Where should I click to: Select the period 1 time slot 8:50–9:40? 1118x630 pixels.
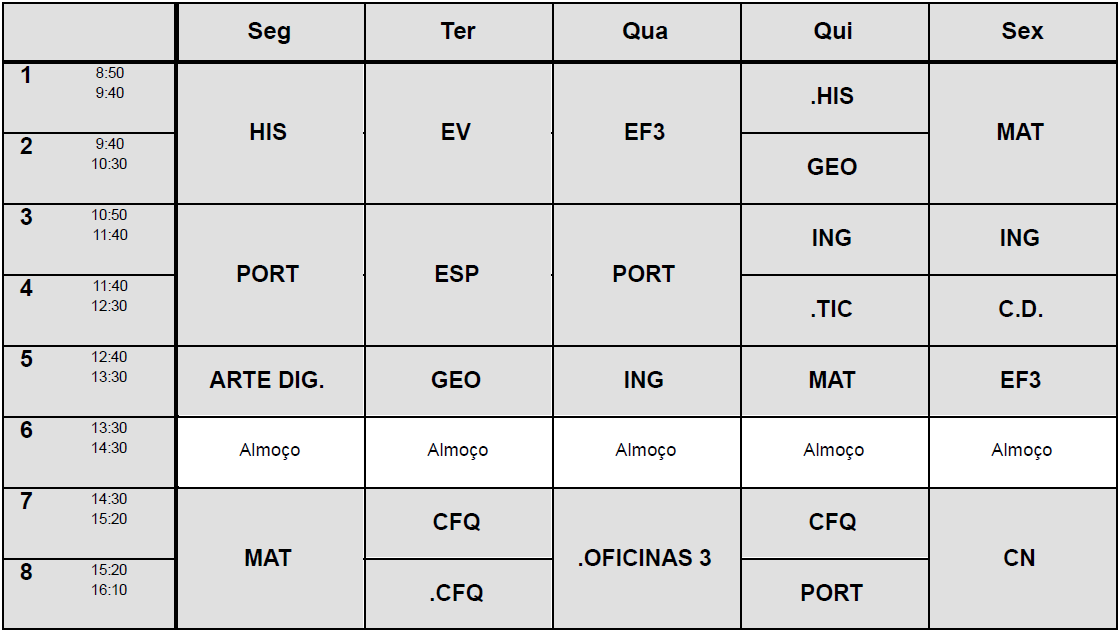pos(110,83)
